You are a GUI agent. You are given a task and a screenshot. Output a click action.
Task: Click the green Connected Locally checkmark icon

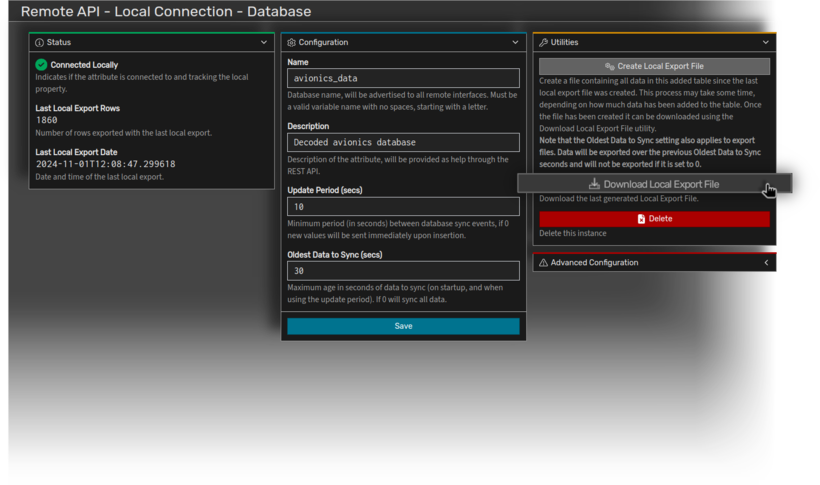(x=41, y=65)
